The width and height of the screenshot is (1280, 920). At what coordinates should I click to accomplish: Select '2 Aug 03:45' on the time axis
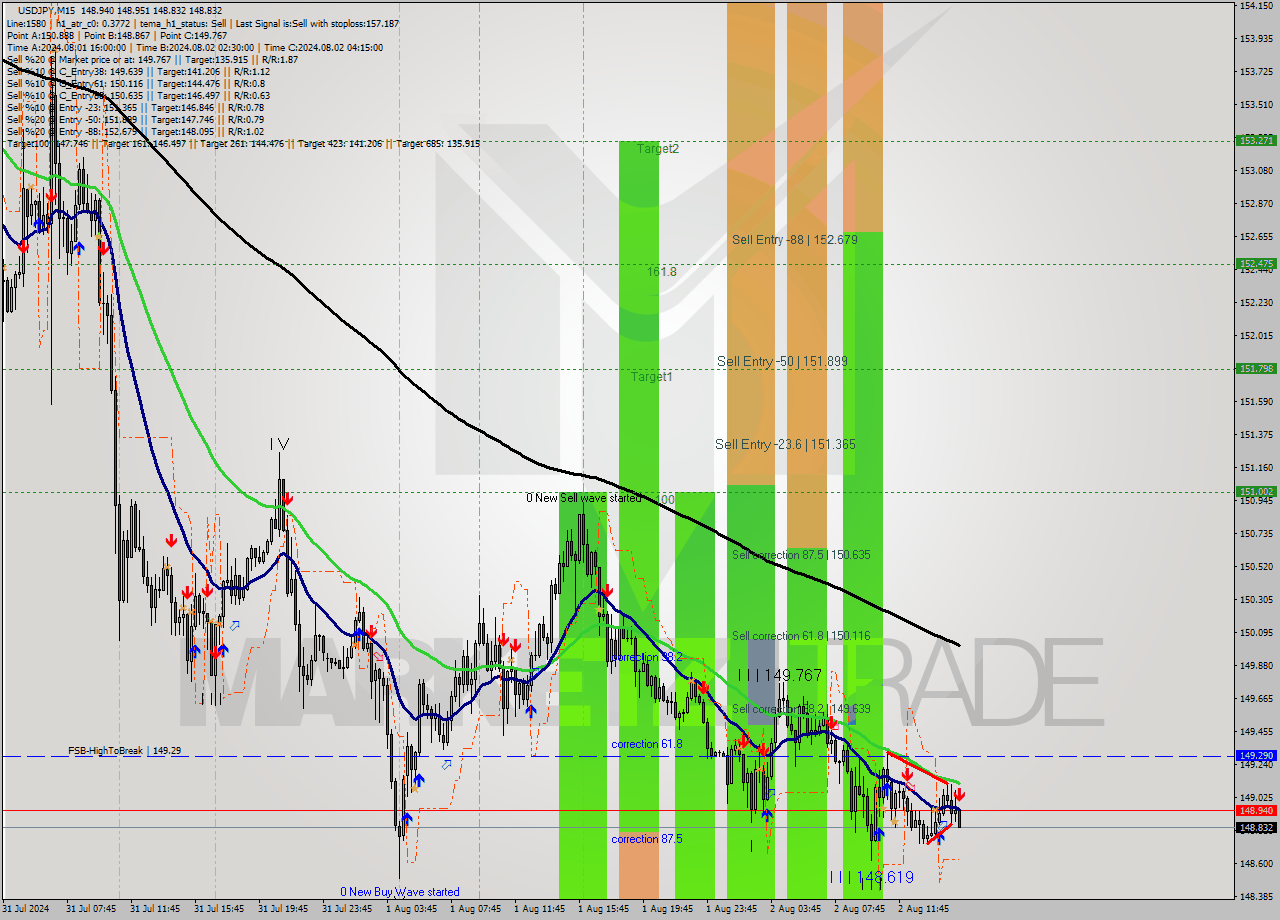(795, 909)
